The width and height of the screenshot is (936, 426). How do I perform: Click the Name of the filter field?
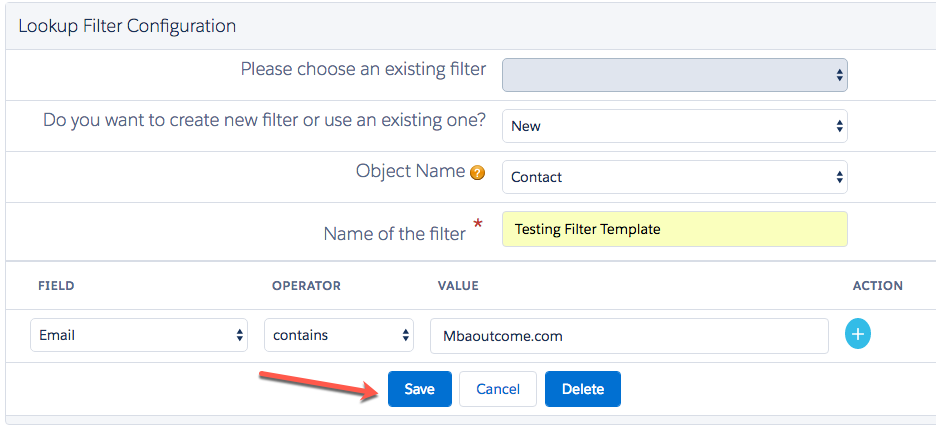tap(674, 229)
